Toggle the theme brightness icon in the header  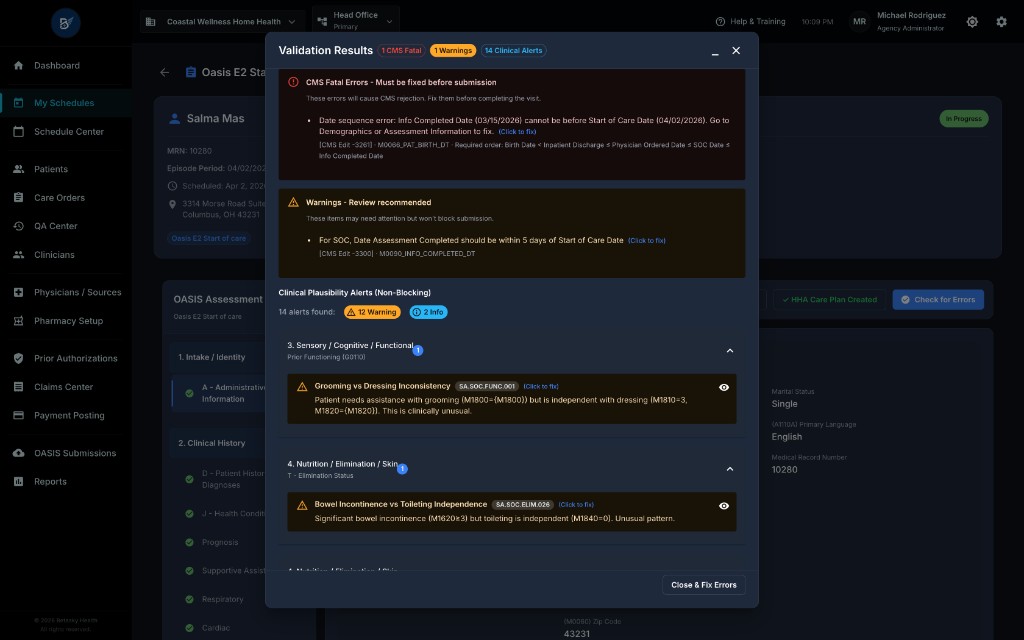pos(972,22)
